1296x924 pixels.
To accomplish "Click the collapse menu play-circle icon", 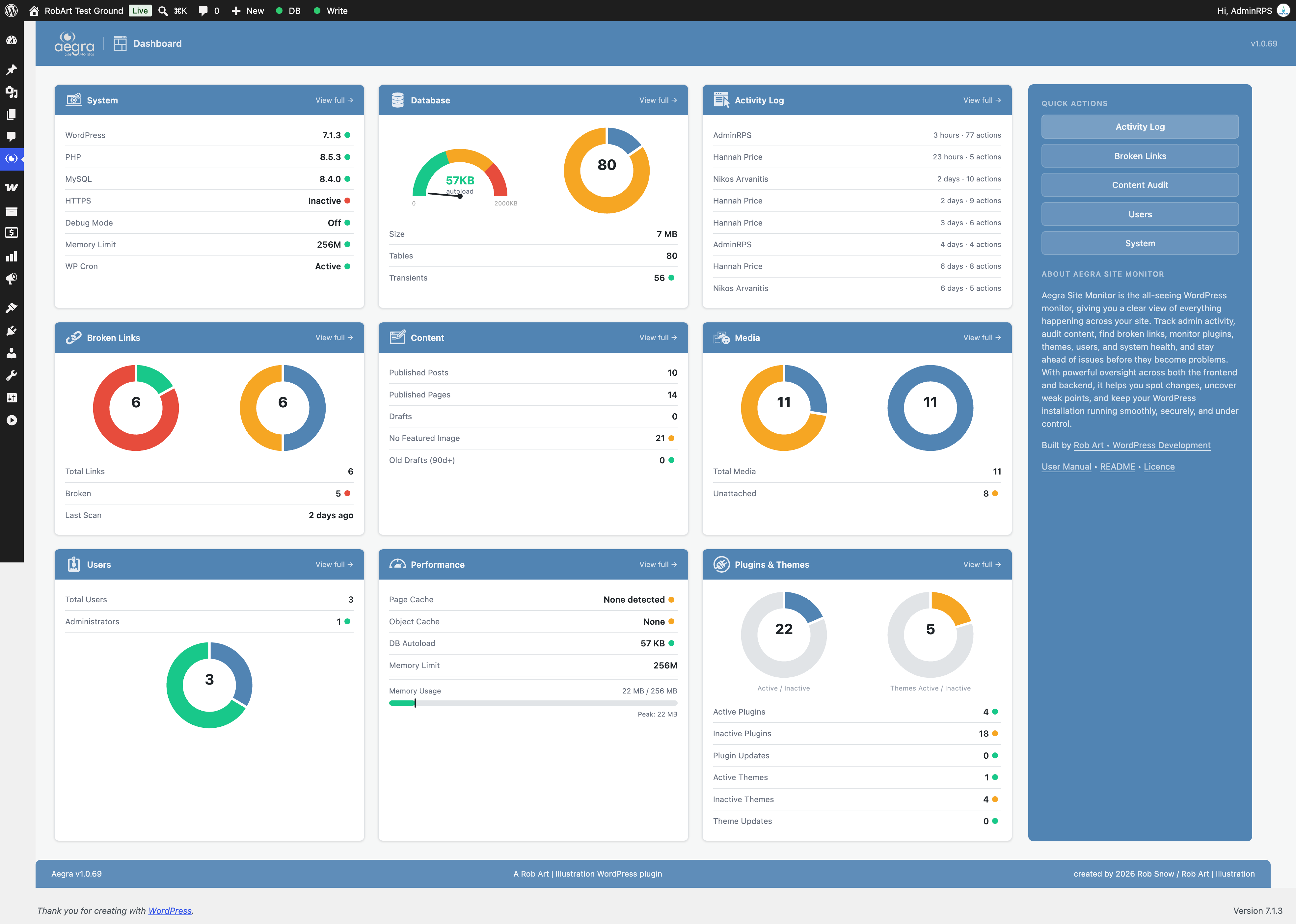I will tap(12, 421).
